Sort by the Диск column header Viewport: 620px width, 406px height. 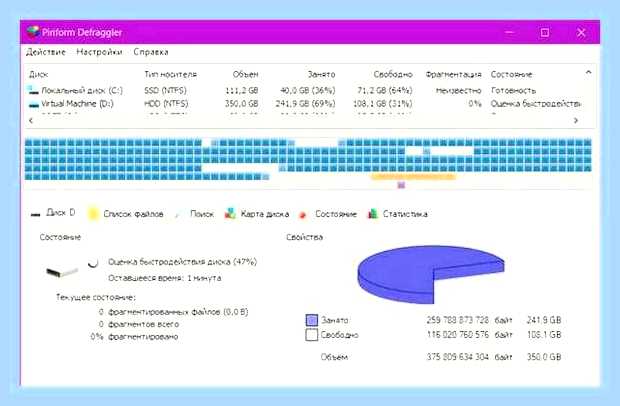[x=38, y=74]
